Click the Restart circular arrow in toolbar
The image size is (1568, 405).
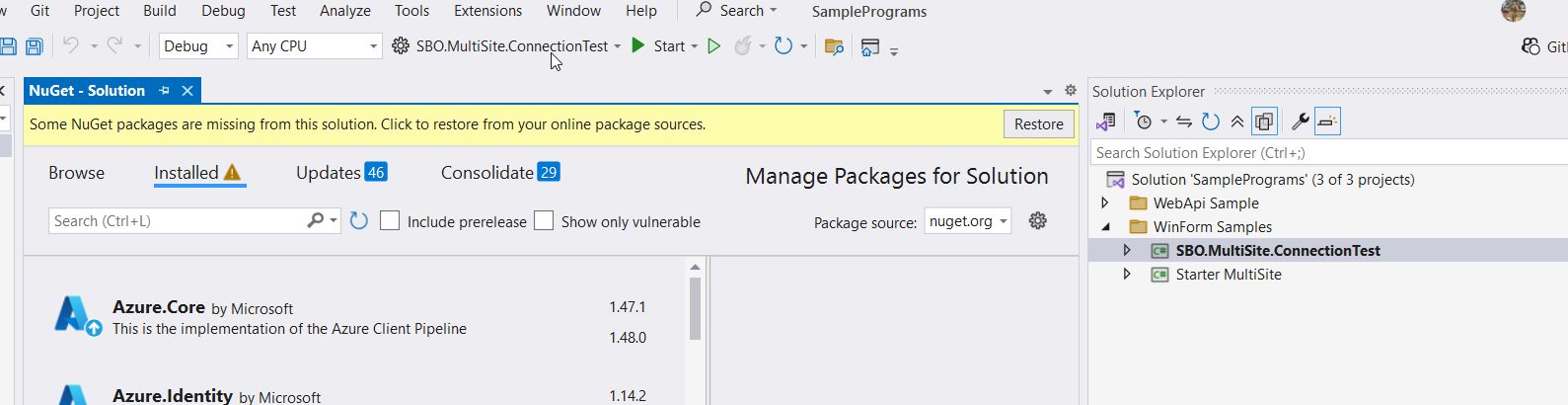[784, 45]
